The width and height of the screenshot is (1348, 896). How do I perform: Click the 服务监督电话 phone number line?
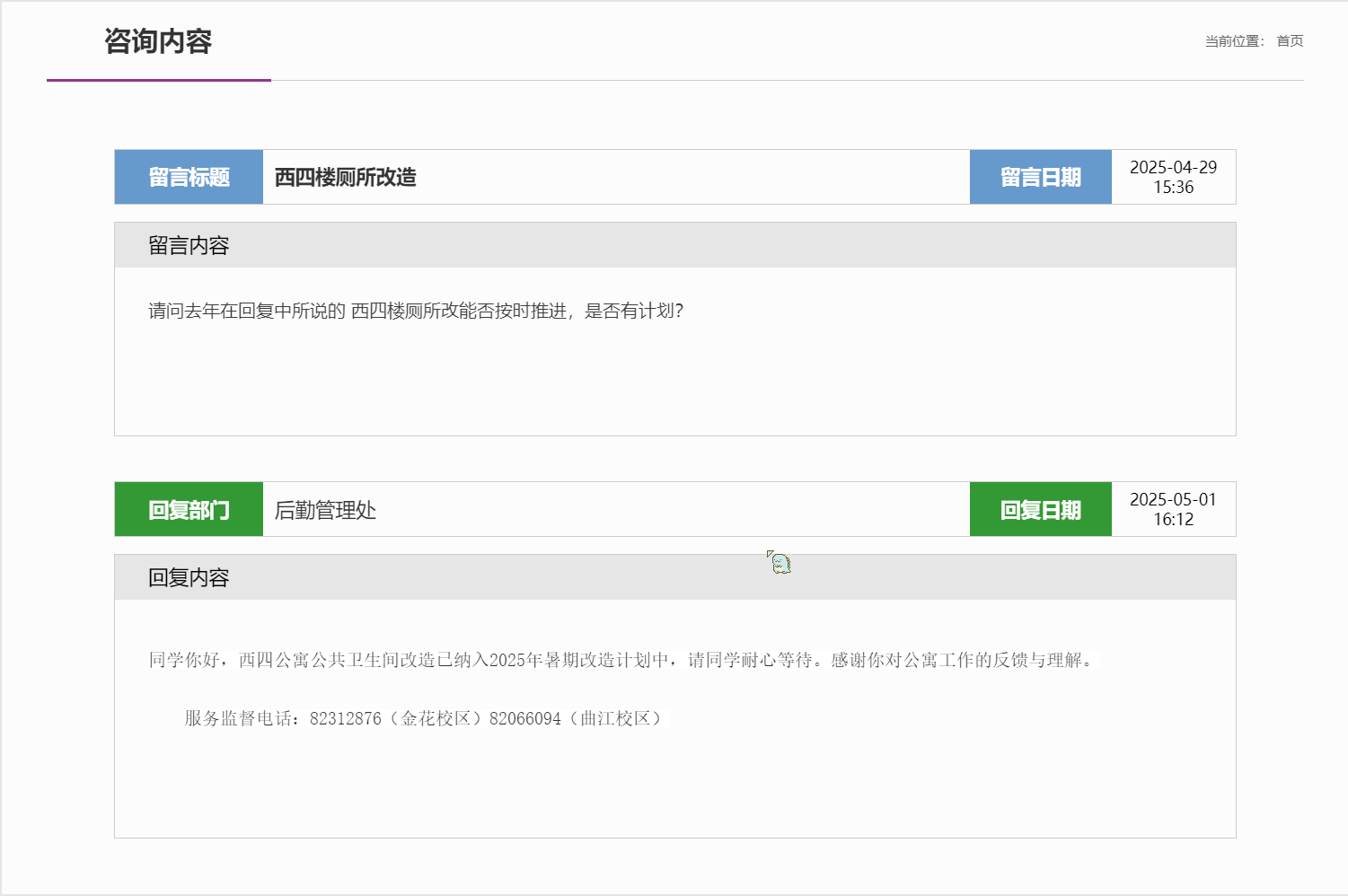pos(426,718)
